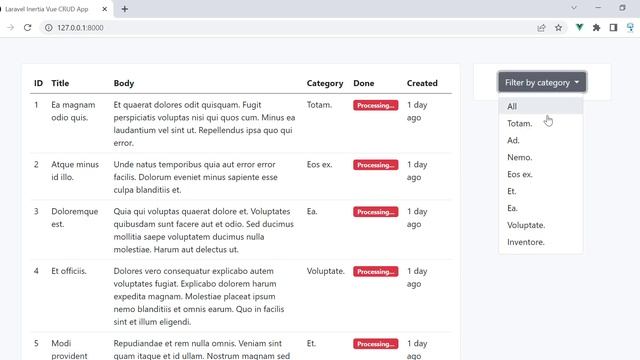Click the Category column header

point(325,83)
